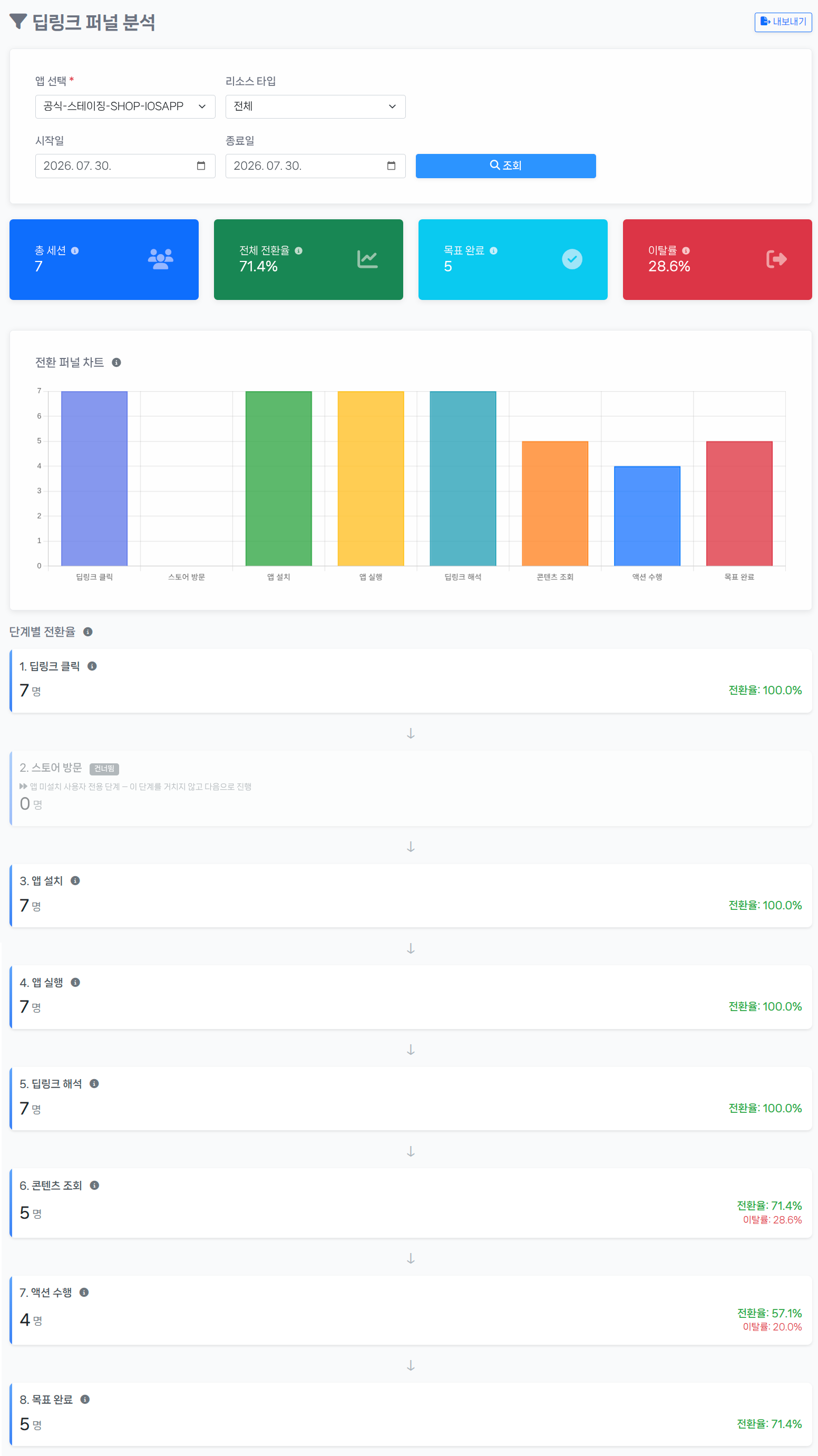Click the red 목표 완료 bar in chart
This screenshot has height=1456, width=818.
739,503
